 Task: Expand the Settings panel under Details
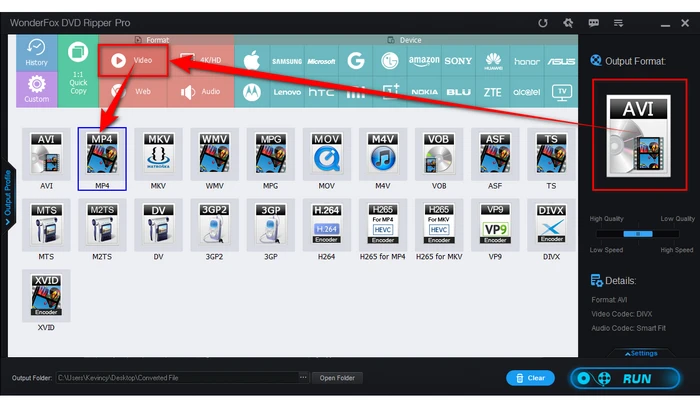tap(641, 353)
